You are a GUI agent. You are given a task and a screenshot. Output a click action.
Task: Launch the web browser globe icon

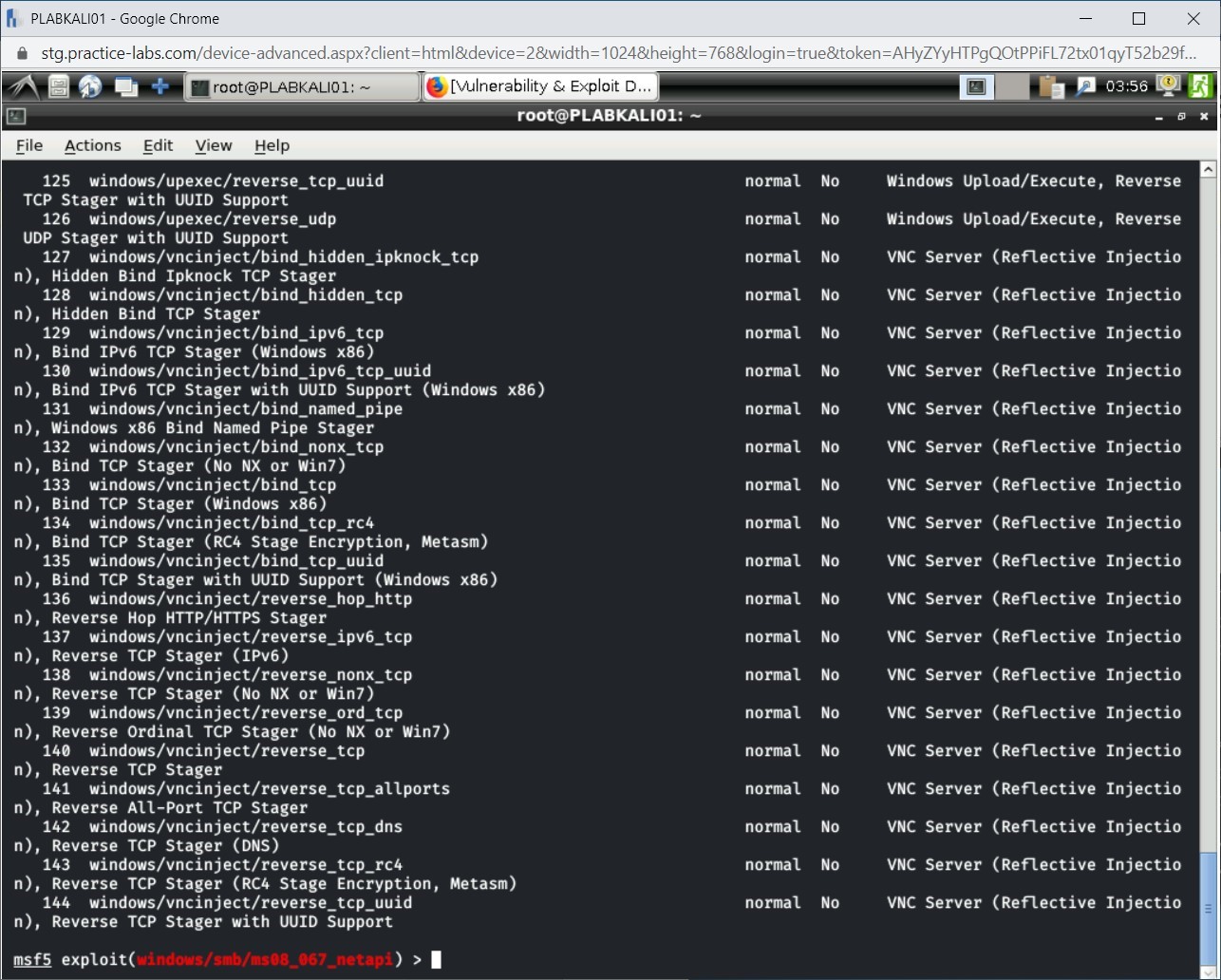point(88,85)
